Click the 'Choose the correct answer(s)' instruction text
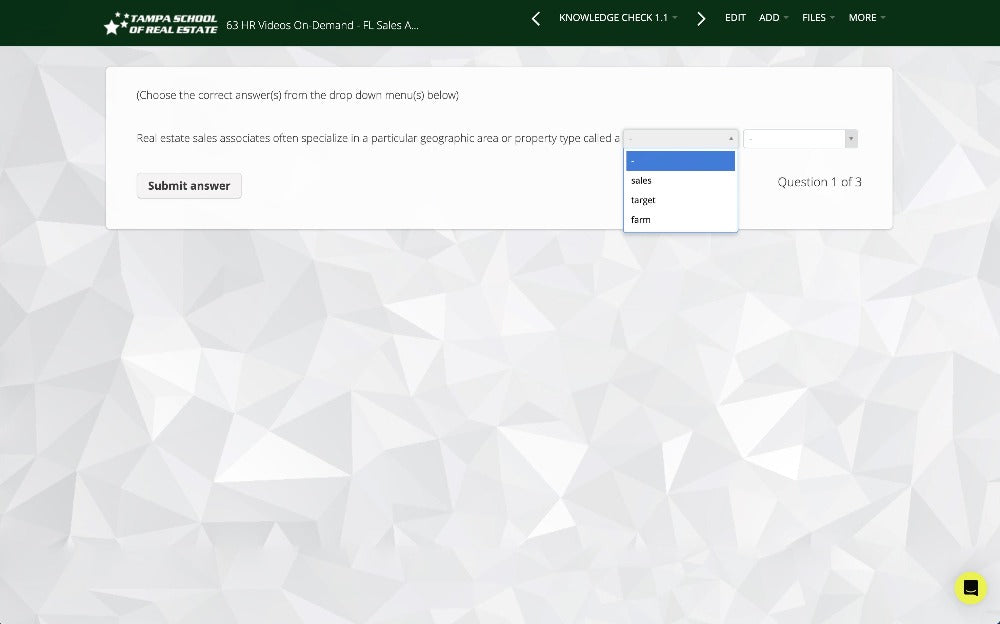Image resolution: width=1000 pixels, height=624 pixels. click(297, 95)
